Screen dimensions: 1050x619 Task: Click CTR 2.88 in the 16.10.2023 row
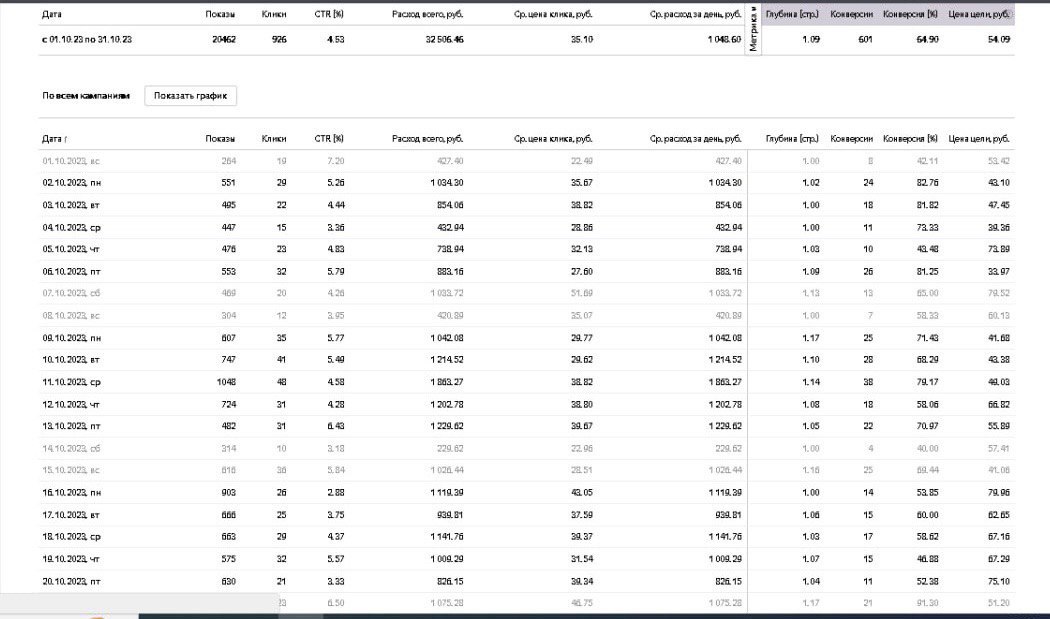(336, 493)
